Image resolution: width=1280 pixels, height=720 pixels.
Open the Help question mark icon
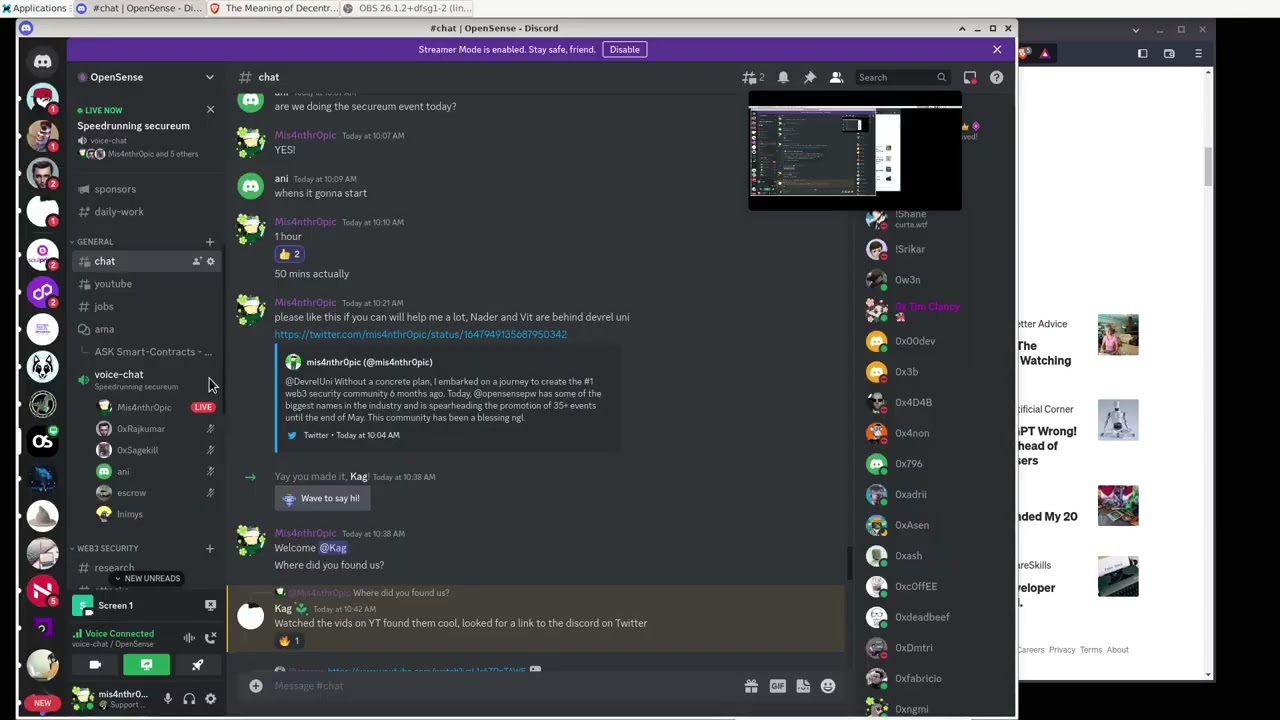tap(996, 77)
